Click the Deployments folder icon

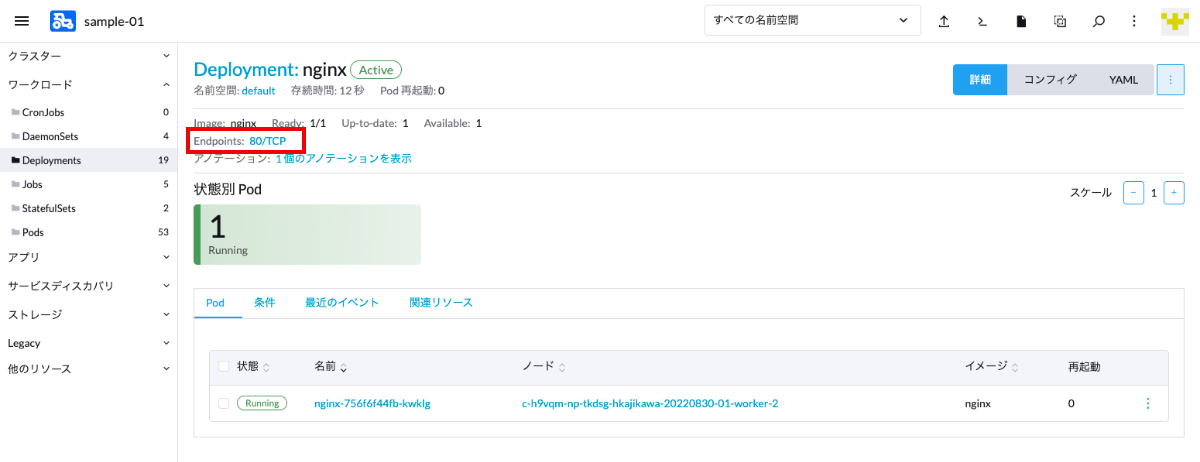pyautogui.click(x=15, y=160)
